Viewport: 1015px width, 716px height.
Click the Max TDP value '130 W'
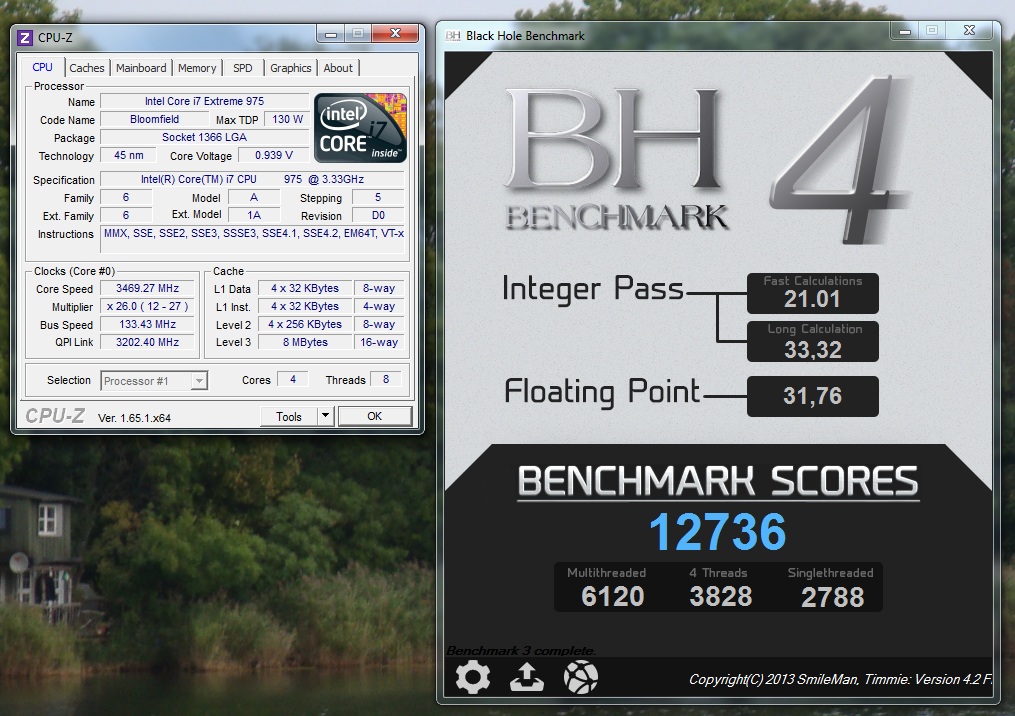point(287,119)
